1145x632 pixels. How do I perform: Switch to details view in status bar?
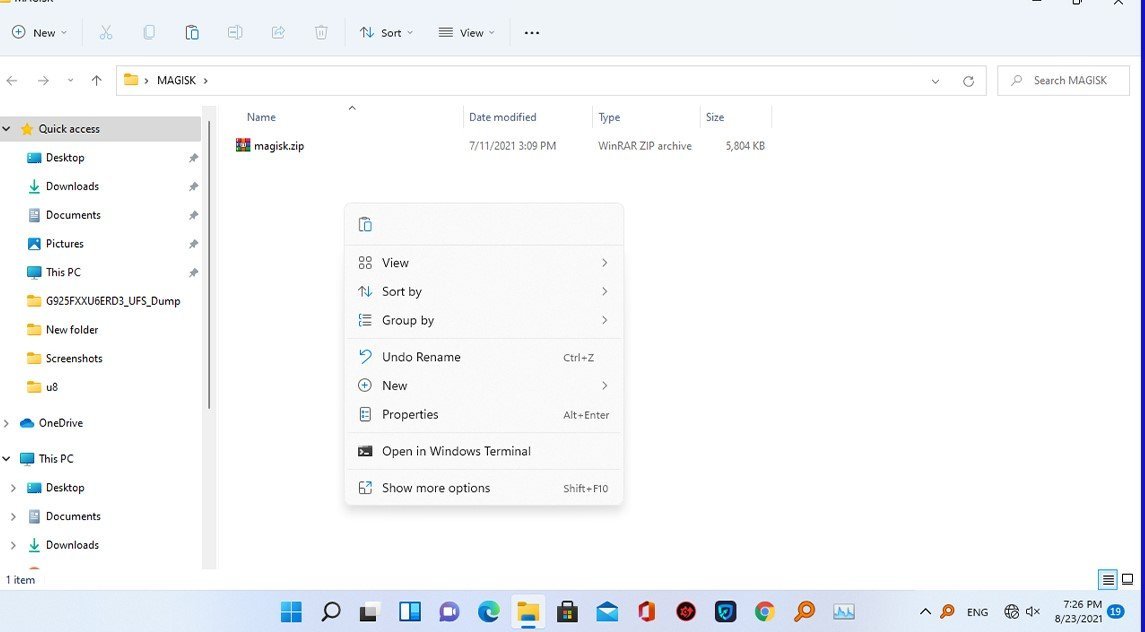[1108, 580]
